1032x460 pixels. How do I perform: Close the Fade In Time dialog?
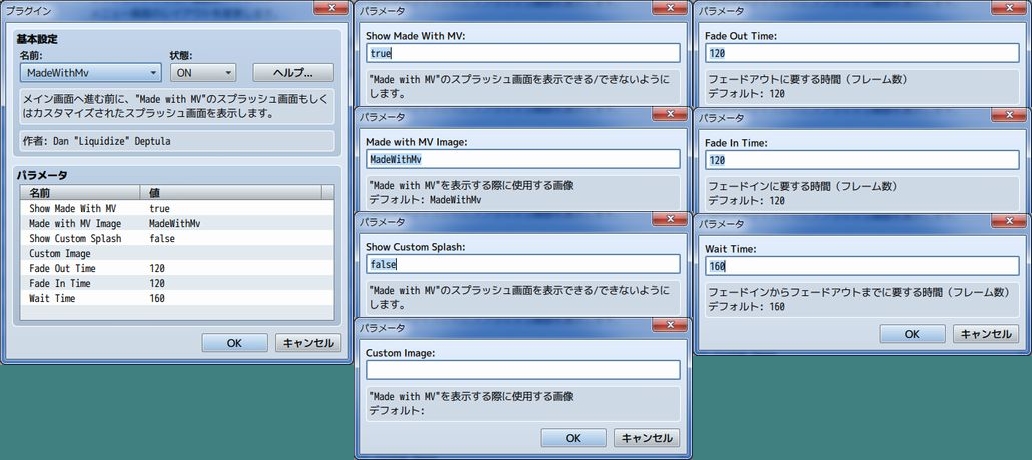pyautogui.click(x=1010, y=115)
